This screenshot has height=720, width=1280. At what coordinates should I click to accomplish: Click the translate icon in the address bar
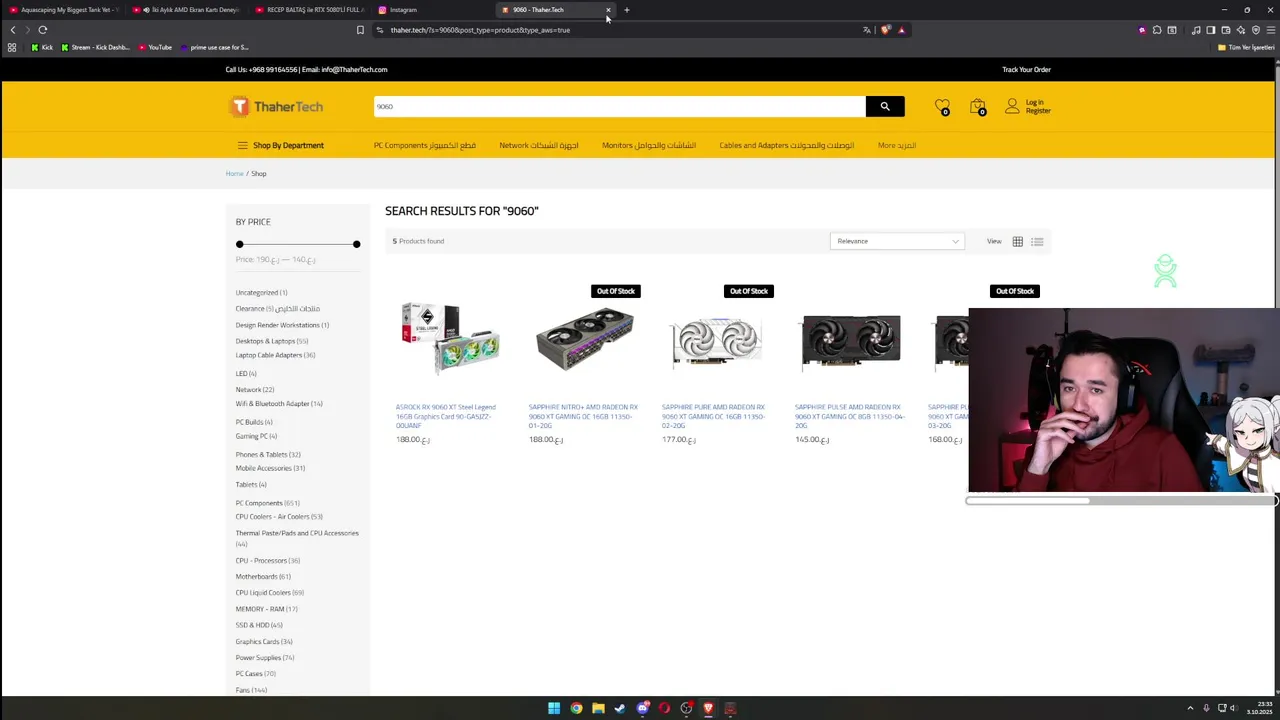click(x=867, y=30)
